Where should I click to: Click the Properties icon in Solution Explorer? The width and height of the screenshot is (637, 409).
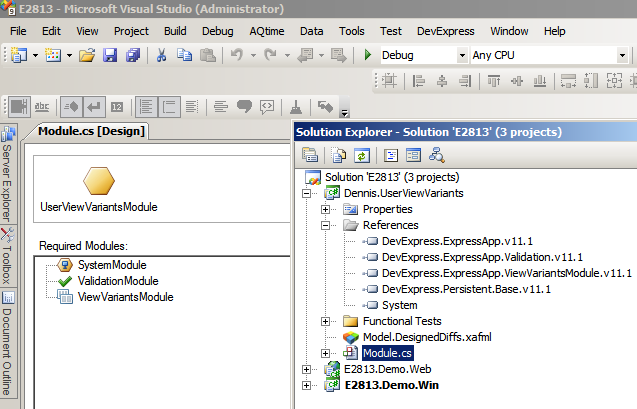[x=310, y=155]
